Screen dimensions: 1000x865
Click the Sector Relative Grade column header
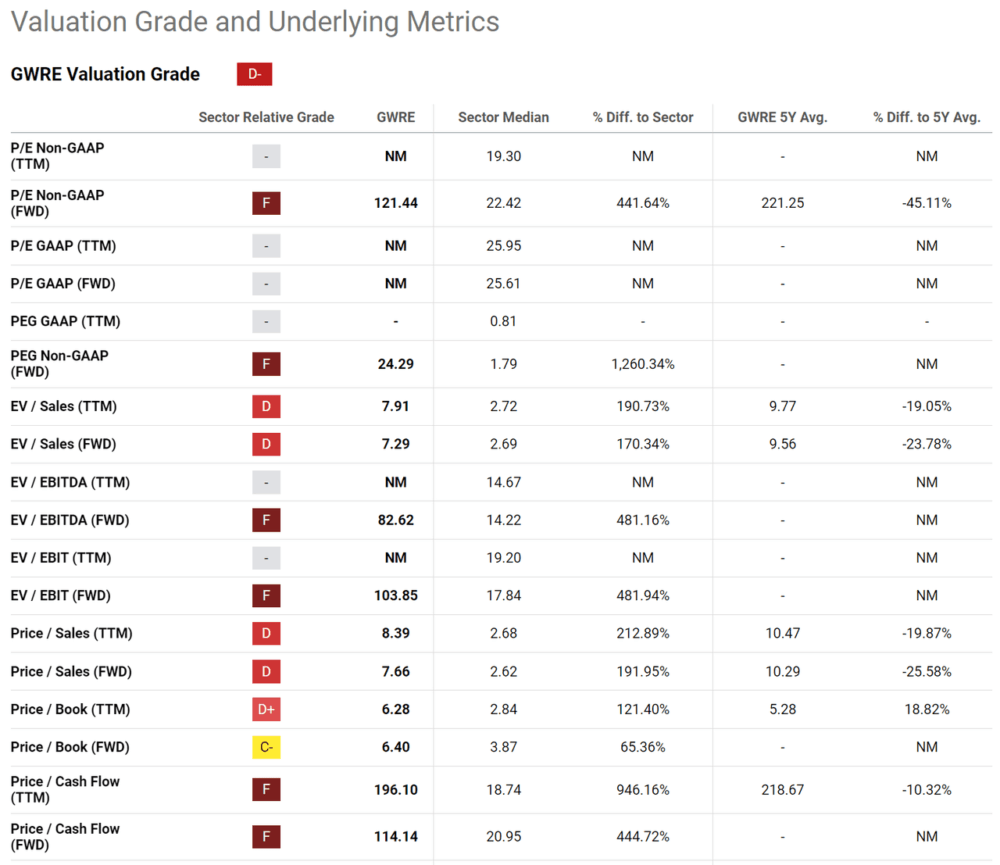pyautogui.click(x=266, y=117)
